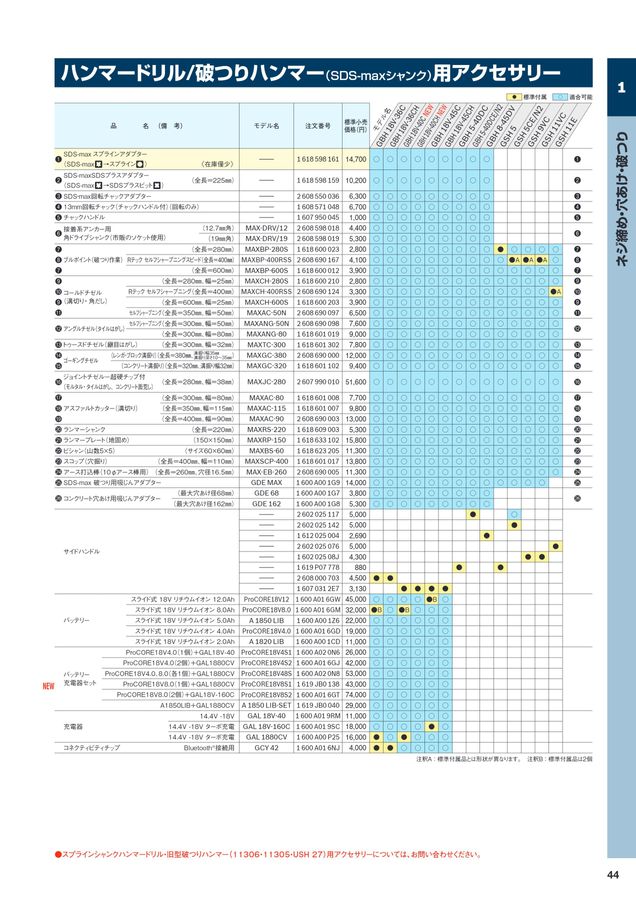Viewport: 636px width, 900px height.
Task: Click チャックハンドル product name
Action: [x=84, y=218]
